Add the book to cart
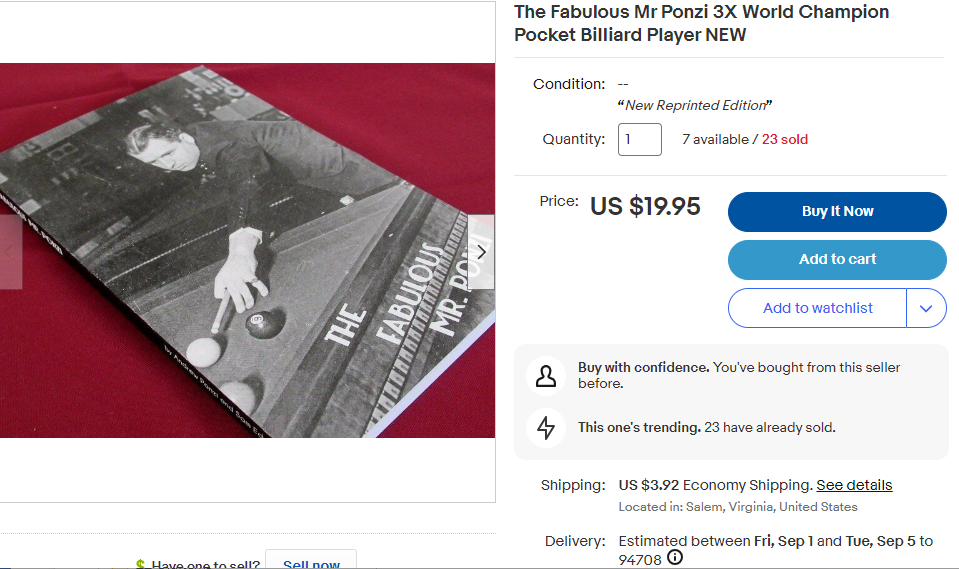The image size is (959, 569). point(837,259)
